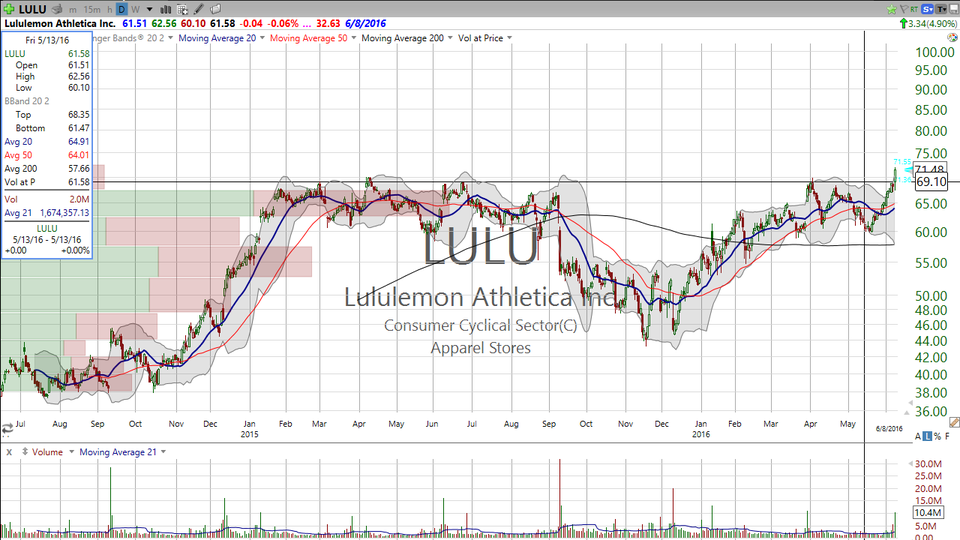Viewport: 960px width, 540px height.
Task: Click the save chart icon at top right
Action: (x=953, y=9)
